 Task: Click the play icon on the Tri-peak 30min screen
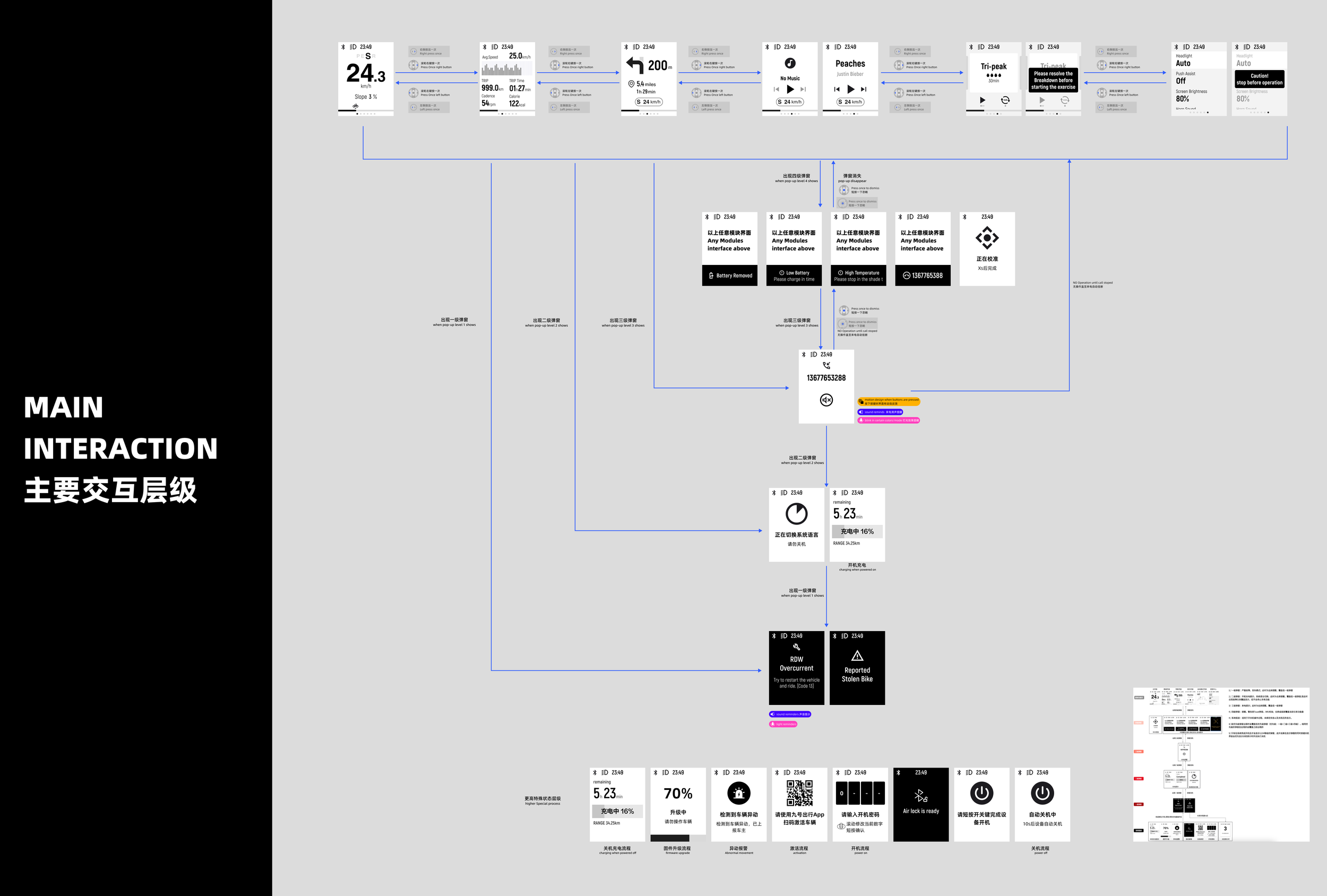pyautogui.click(x=983, y=100)
